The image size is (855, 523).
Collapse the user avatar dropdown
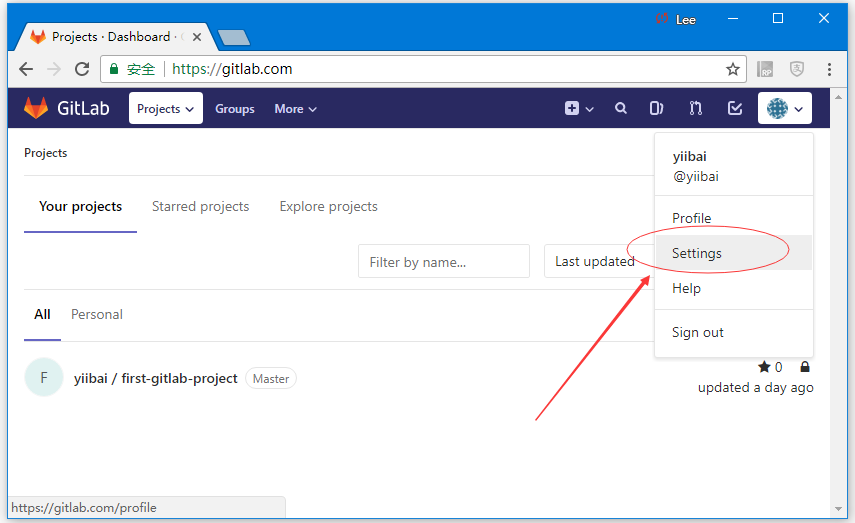784,109
